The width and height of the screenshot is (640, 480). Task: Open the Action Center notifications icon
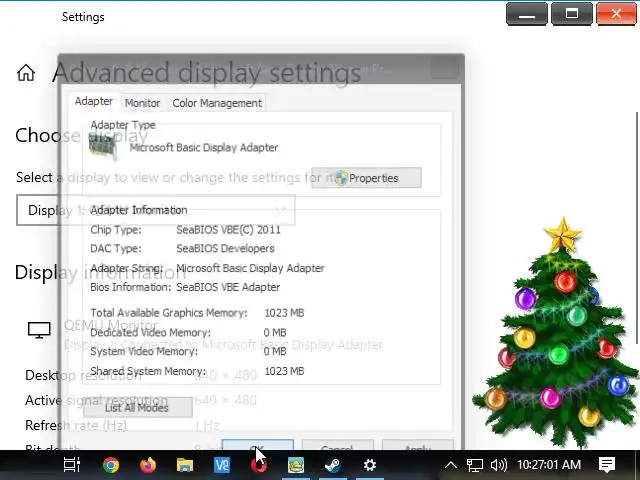tap(607, 464)
